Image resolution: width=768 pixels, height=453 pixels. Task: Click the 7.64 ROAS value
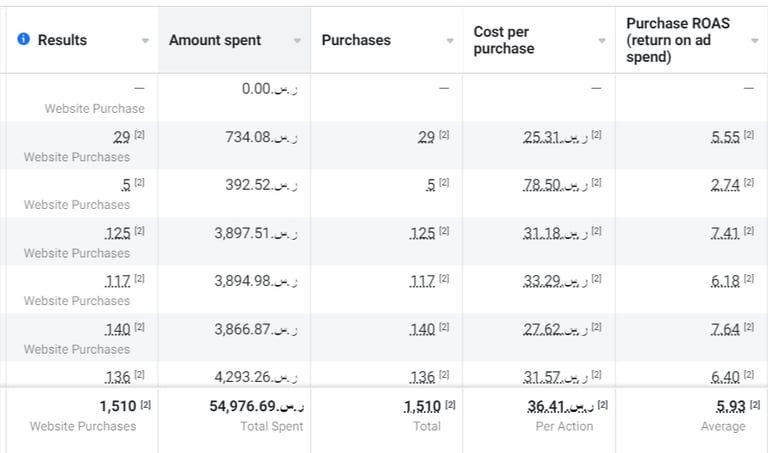(725, 329)
